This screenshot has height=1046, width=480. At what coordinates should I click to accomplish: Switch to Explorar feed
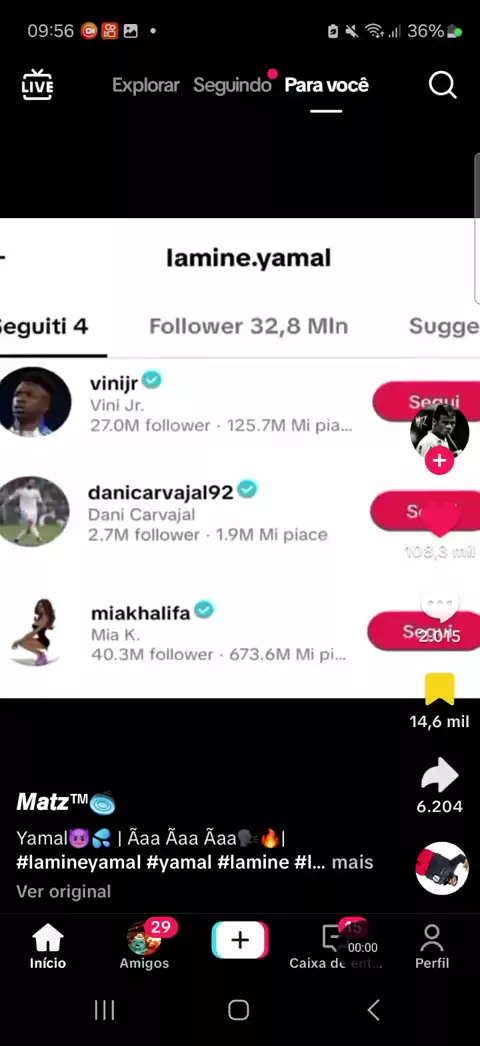click(145, 85)
